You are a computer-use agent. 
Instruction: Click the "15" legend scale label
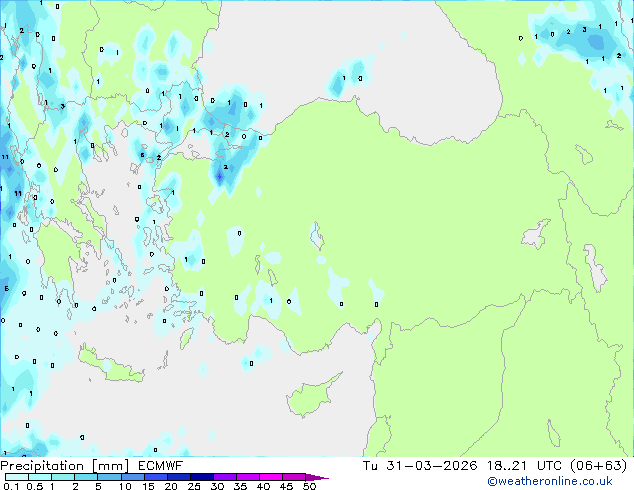[x=148, y=486]
